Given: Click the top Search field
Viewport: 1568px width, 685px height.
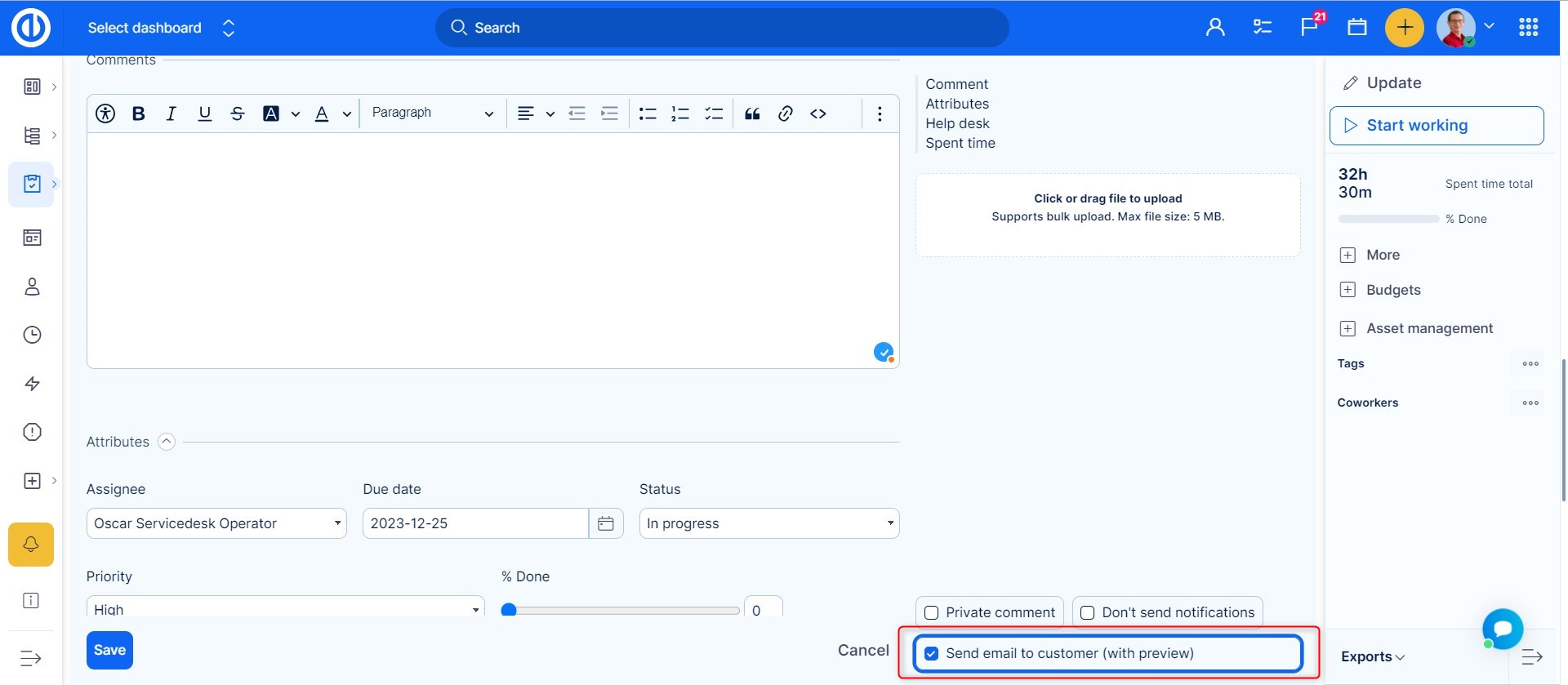Looking at the screenshot, I should pos(722,28).
